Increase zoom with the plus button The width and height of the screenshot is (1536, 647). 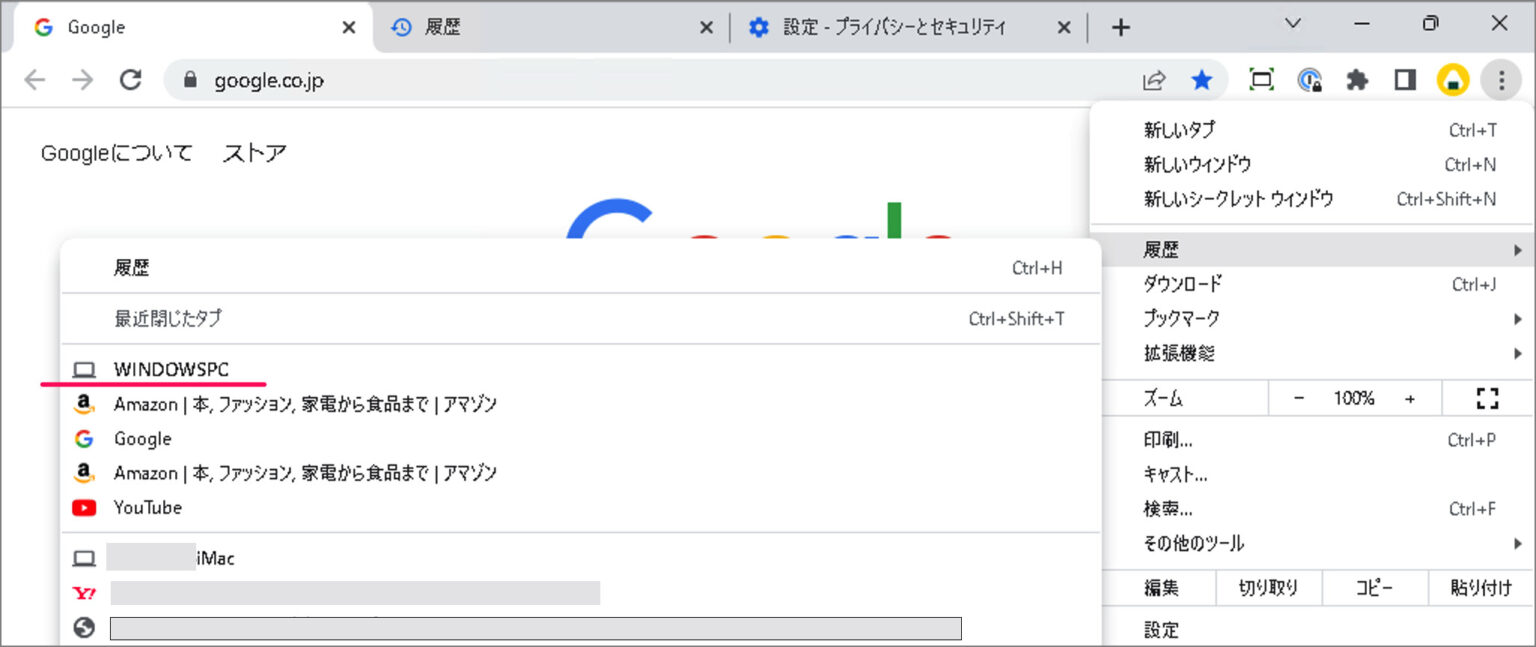coord(1410,398)
